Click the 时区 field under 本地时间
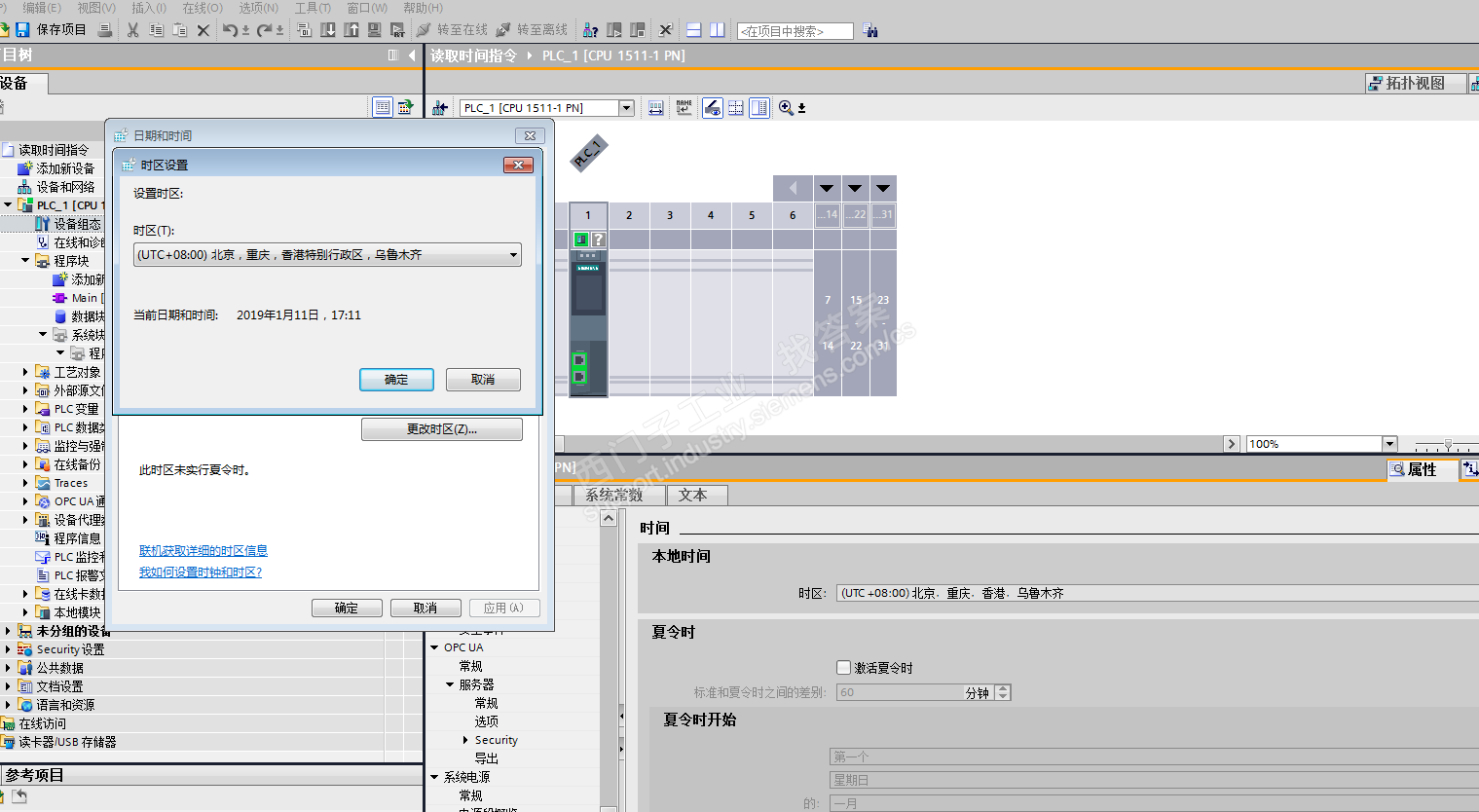Viewport: 1479px width, 812px height. pos(1158,593)
